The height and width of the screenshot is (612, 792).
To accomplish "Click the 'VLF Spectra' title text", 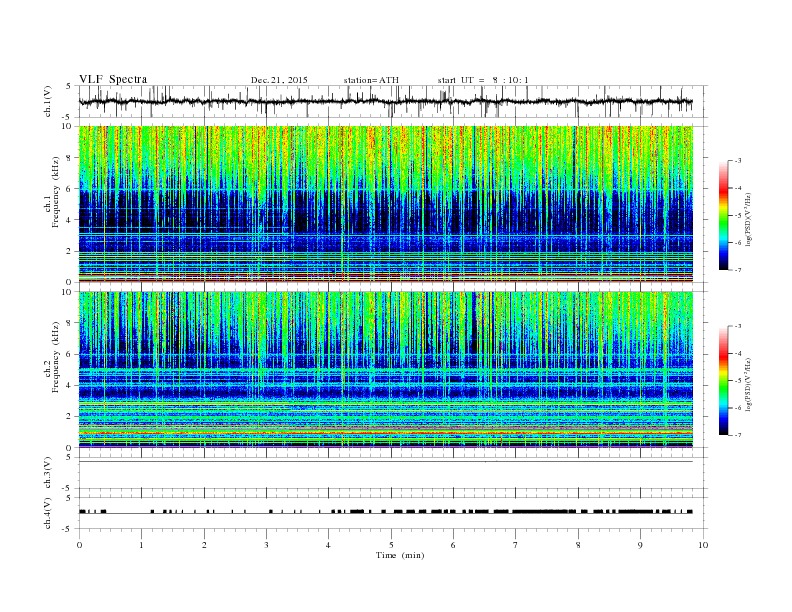I will click(113, 79).
